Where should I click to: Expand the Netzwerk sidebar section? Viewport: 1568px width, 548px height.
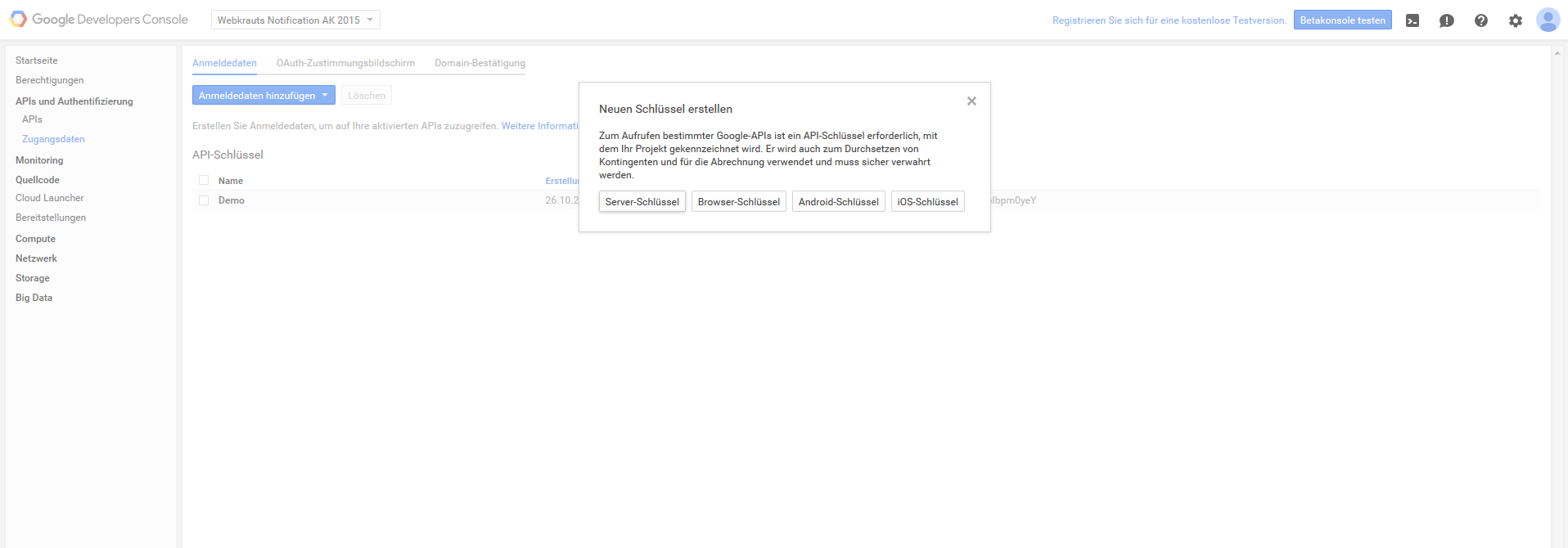[37, 258]
